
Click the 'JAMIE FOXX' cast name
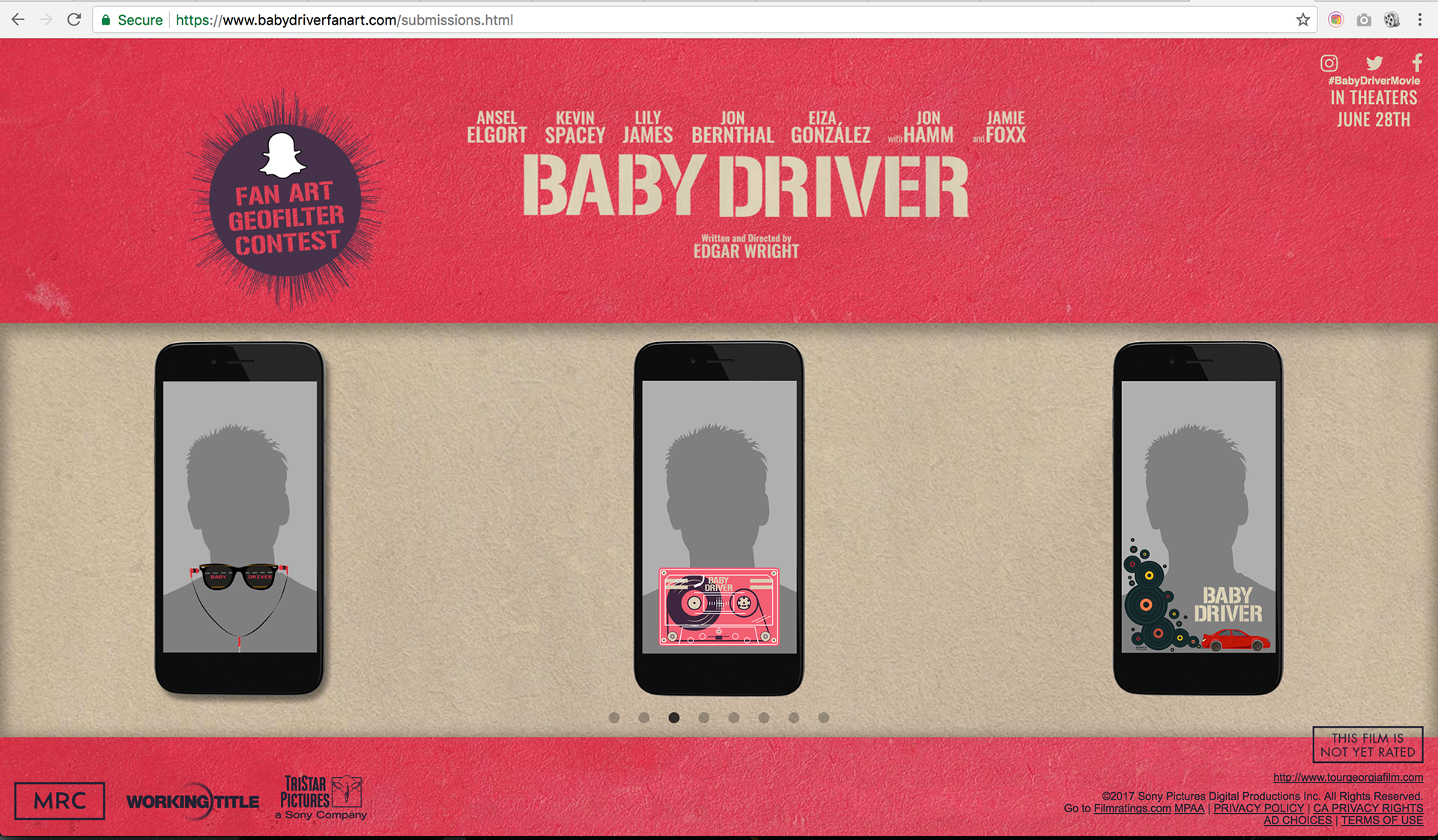[1000, 127]
